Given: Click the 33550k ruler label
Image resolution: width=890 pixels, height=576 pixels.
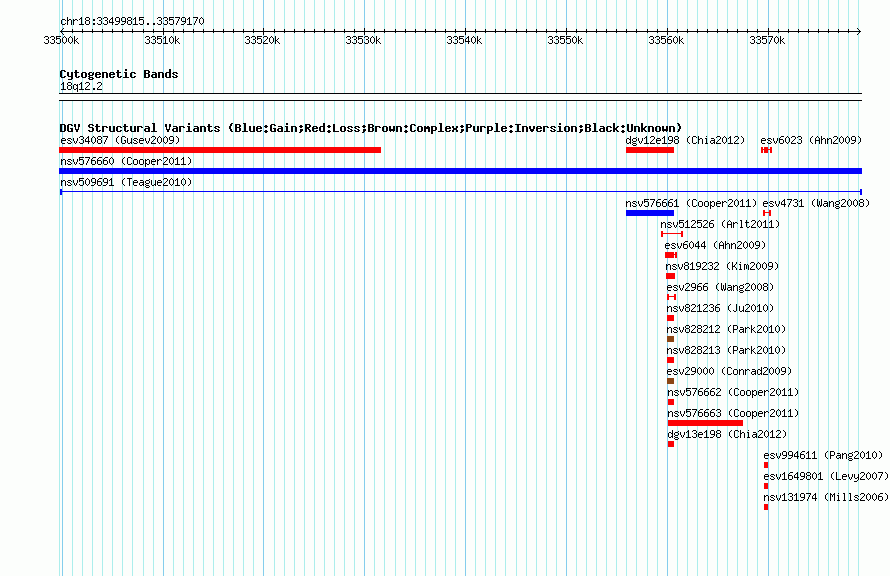Looking at the screenshot, I should tap(565, 40).
